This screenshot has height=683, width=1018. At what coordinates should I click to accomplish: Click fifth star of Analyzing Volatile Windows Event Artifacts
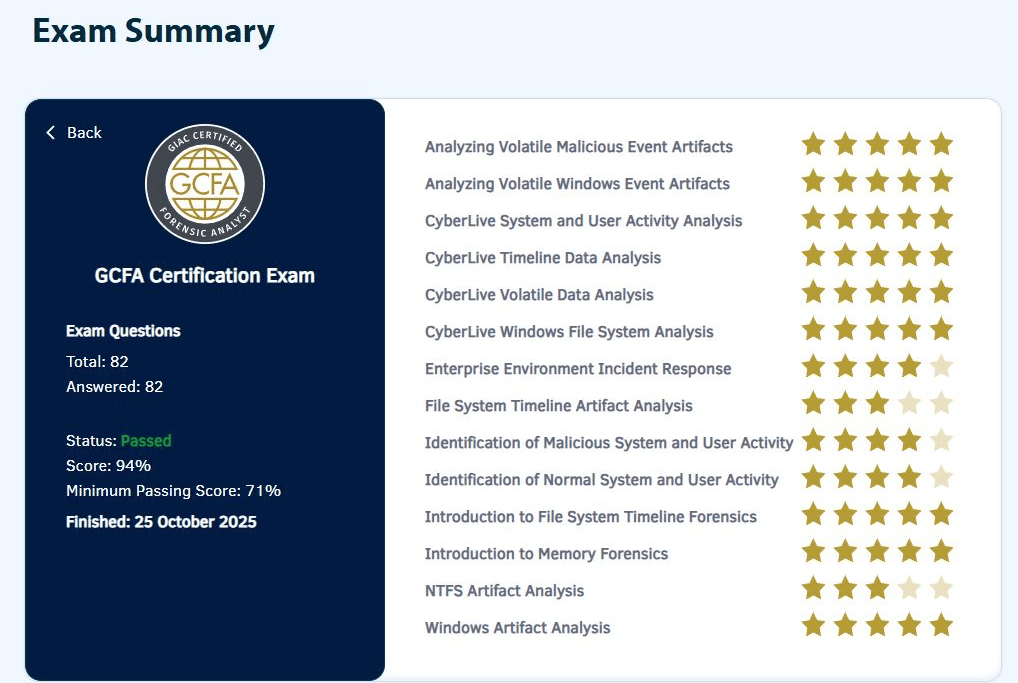pos(941,181)
